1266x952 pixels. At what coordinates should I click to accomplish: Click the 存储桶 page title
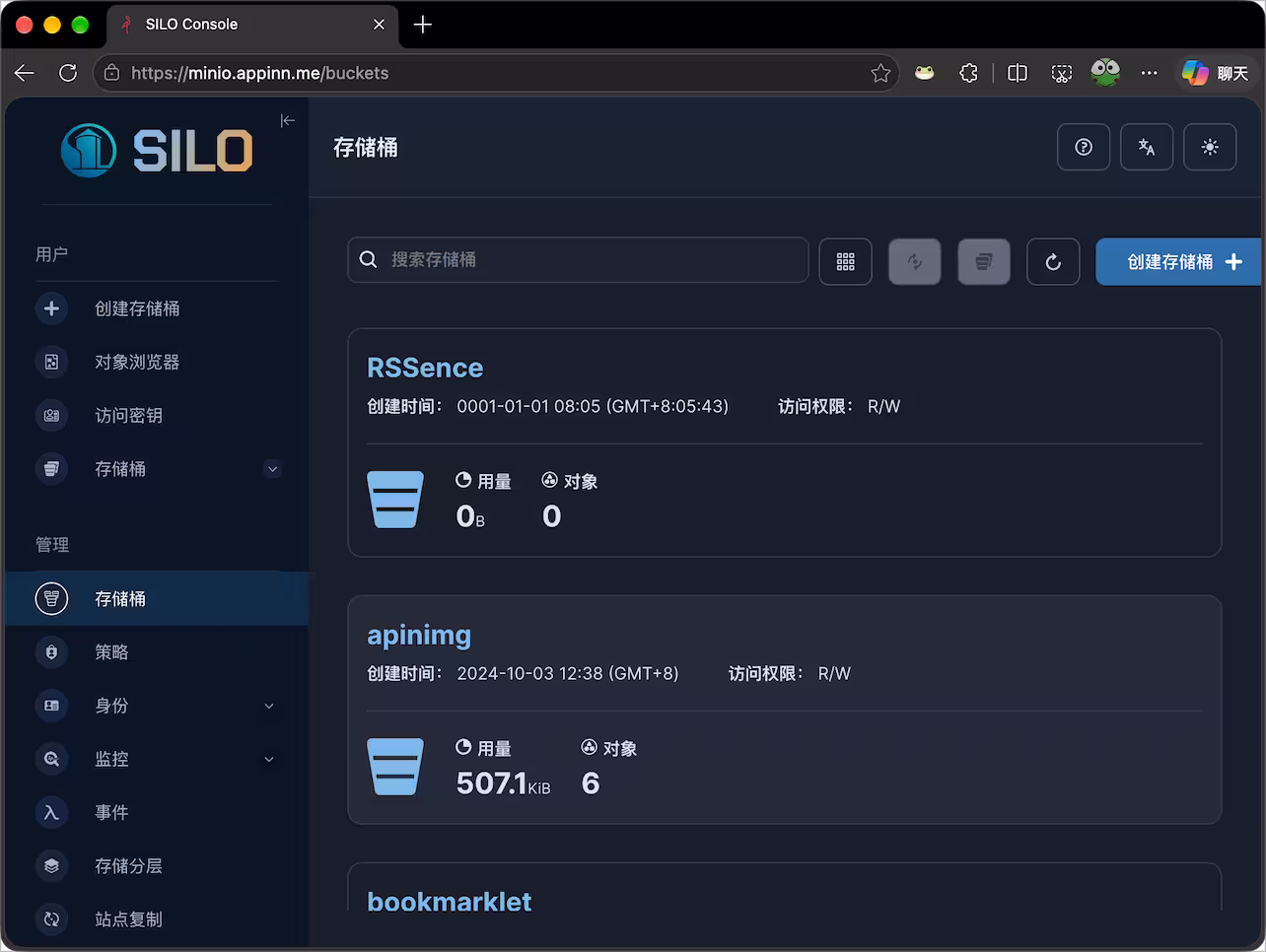pos(365,148)
